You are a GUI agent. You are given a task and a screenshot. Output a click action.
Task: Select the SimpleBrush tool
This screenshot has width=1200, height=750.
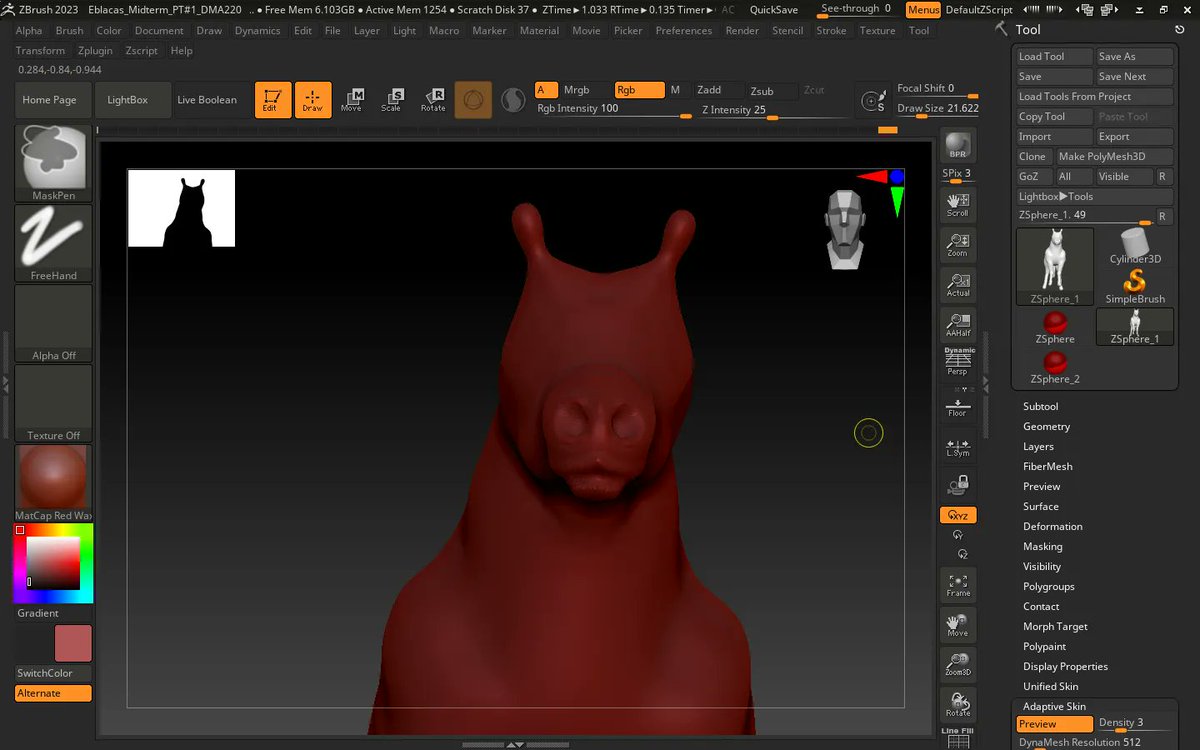[1135, 286]
